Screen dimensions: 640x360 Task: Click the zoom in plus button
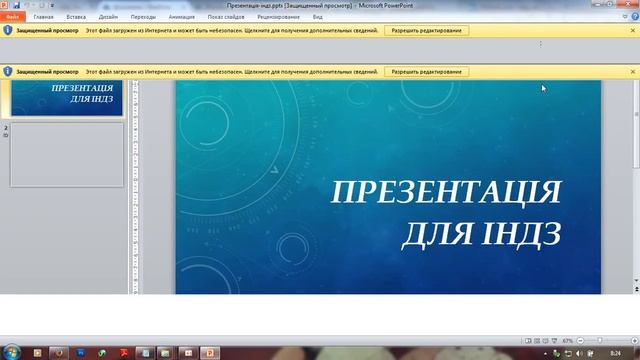634,340
